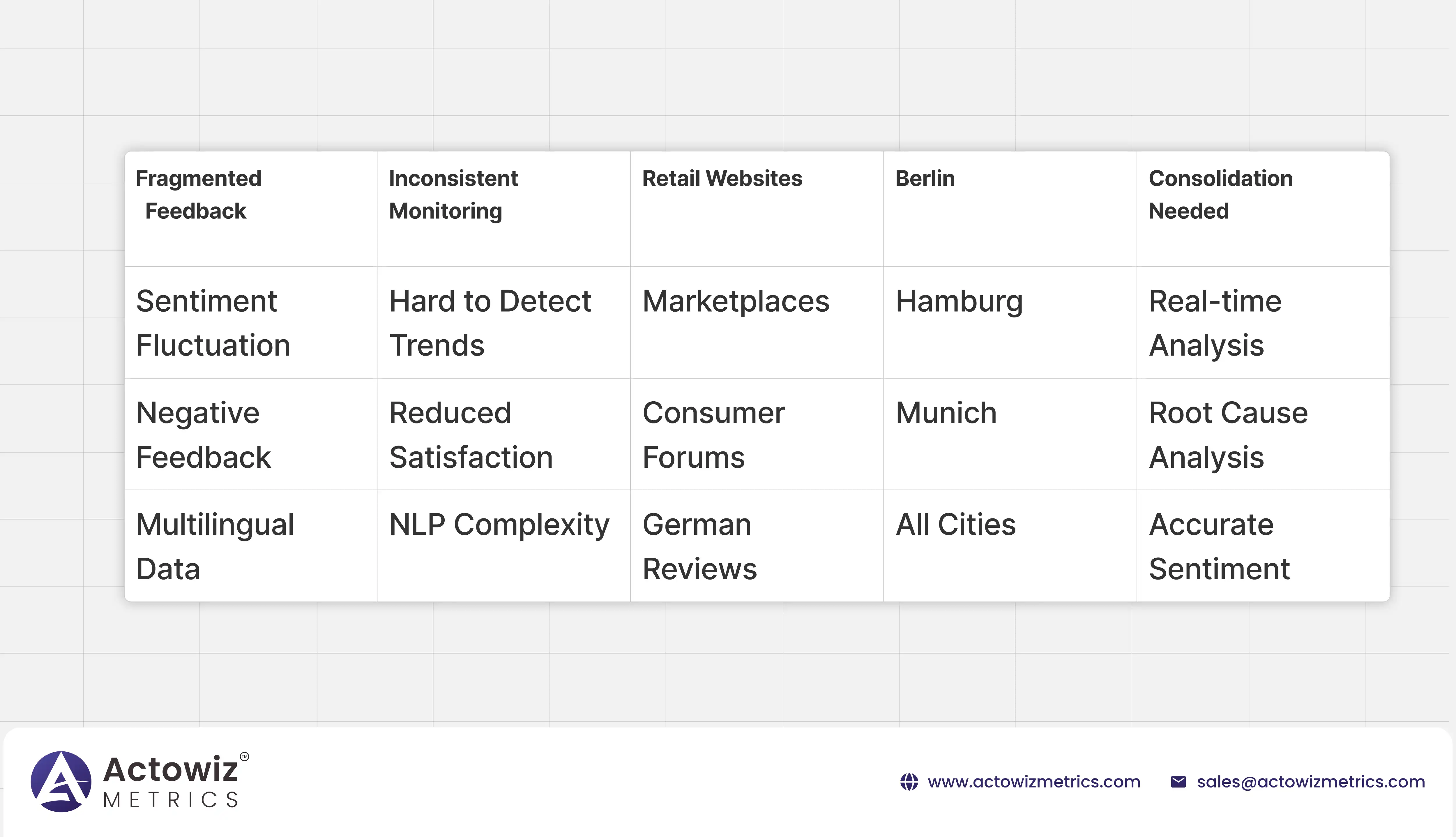Screen dimensions: 1456x837
Task: Open the www.actowizmetrics.com link
Action: click(x=1033, y=782)
